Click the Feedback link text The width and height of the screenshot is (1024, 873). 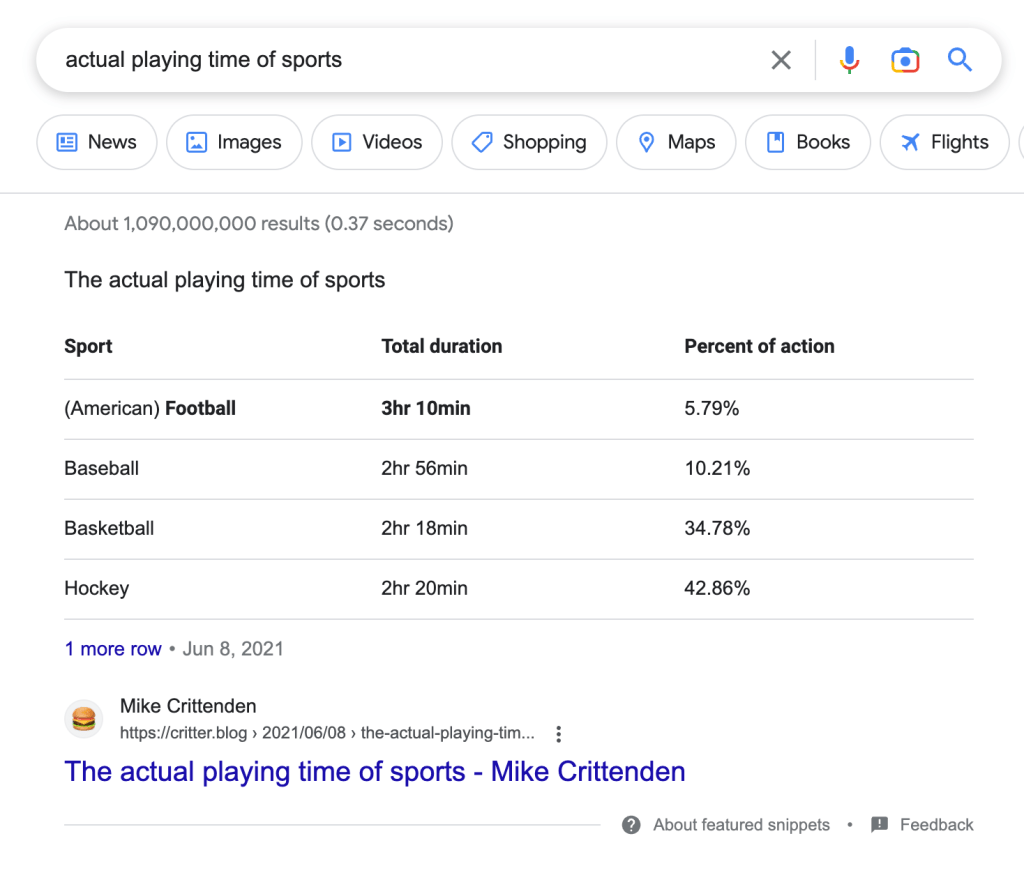936,825
